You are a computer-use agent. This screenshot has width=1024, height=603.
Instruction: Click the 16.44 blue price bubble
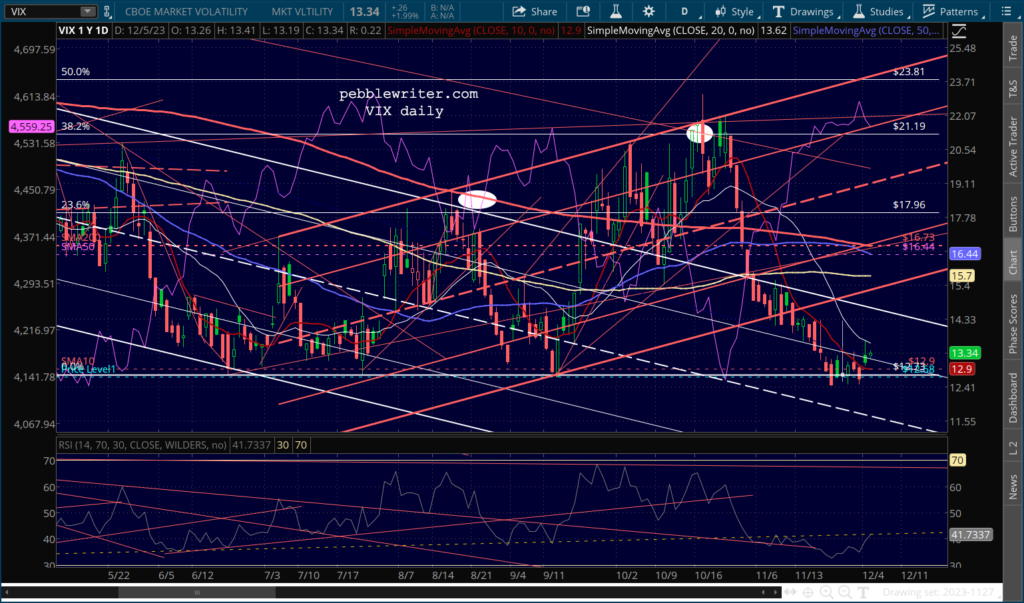[x=965, y=254]
